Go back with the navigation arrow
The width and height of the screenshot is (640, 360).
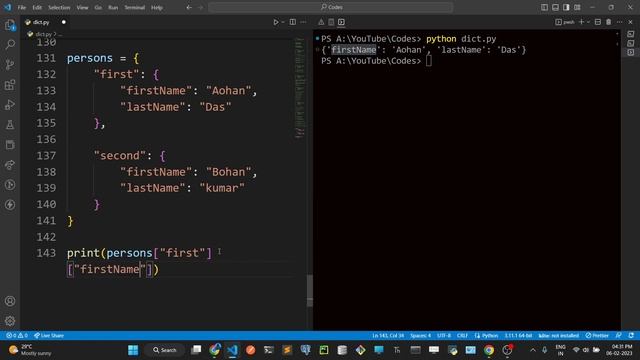pyautogui.click(x=189, y=7)
